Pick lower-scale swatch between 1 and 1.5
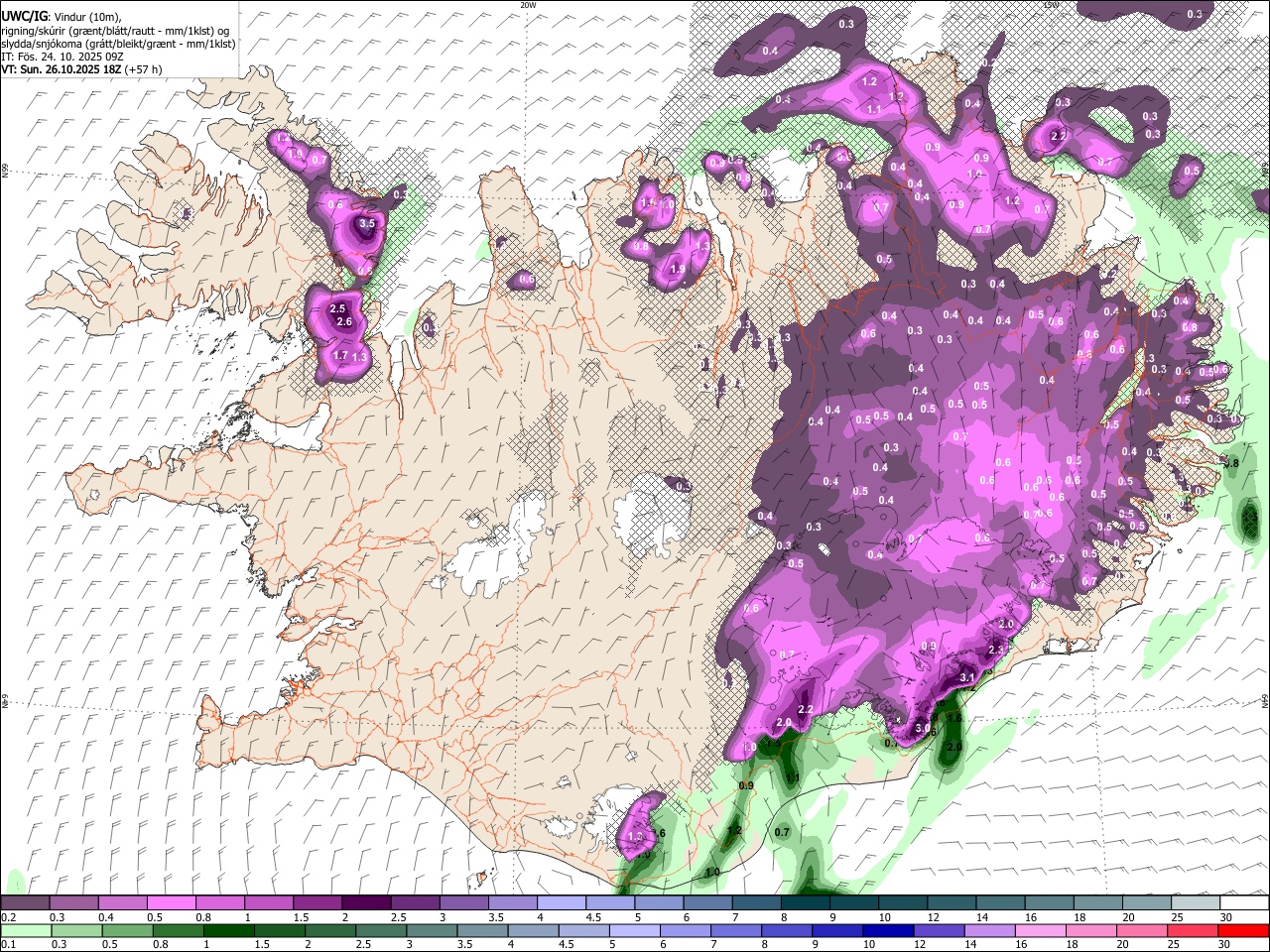Image resolution: width=1270 pixels, height=952 pixels. tap(228, 930)
